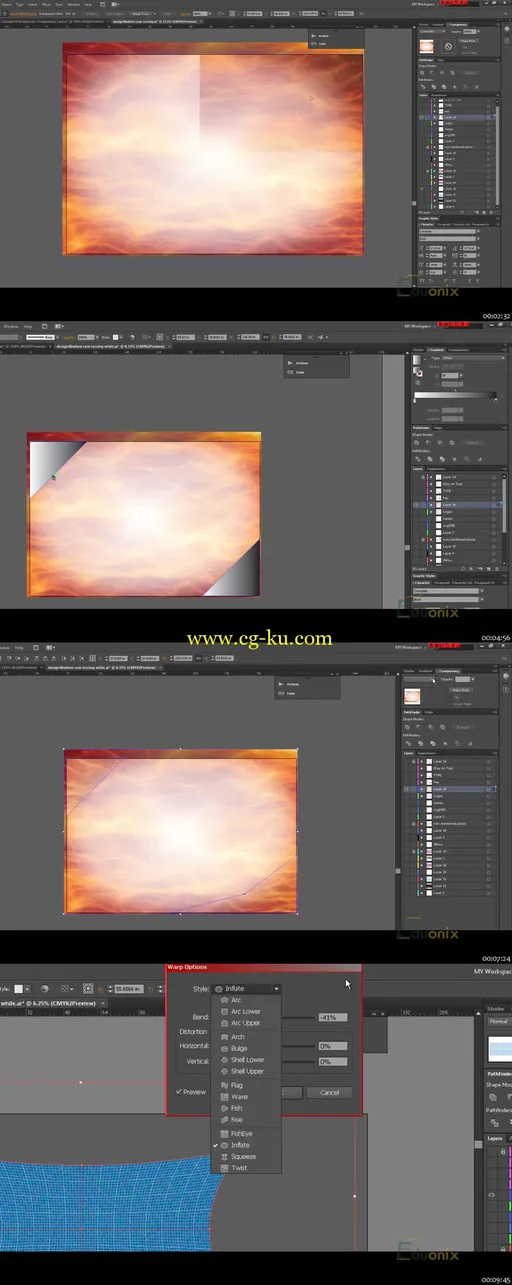The image size is (512, 1285).
Task: Click Delete Selection trash icon in 00:04:56 frame
Action: (497, 569)
